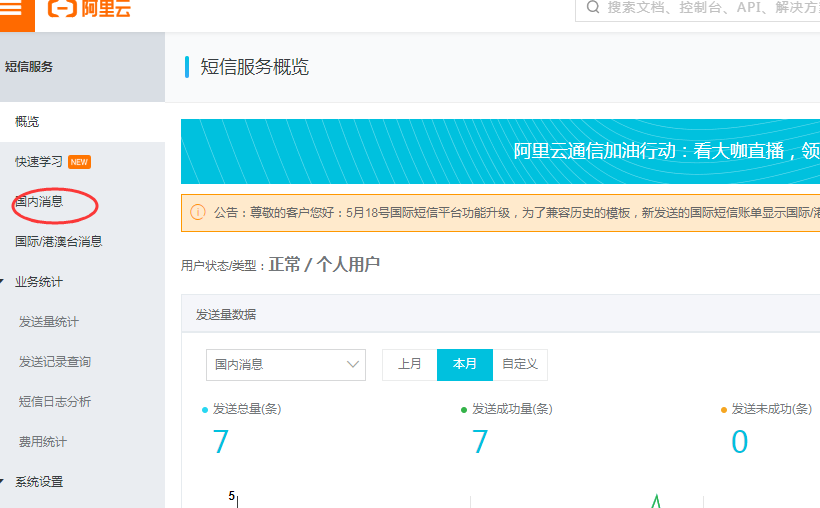Viewport: 820px width, 508px height.
Task: Click the announcement info icon
Action: click(x=198, y=212)
